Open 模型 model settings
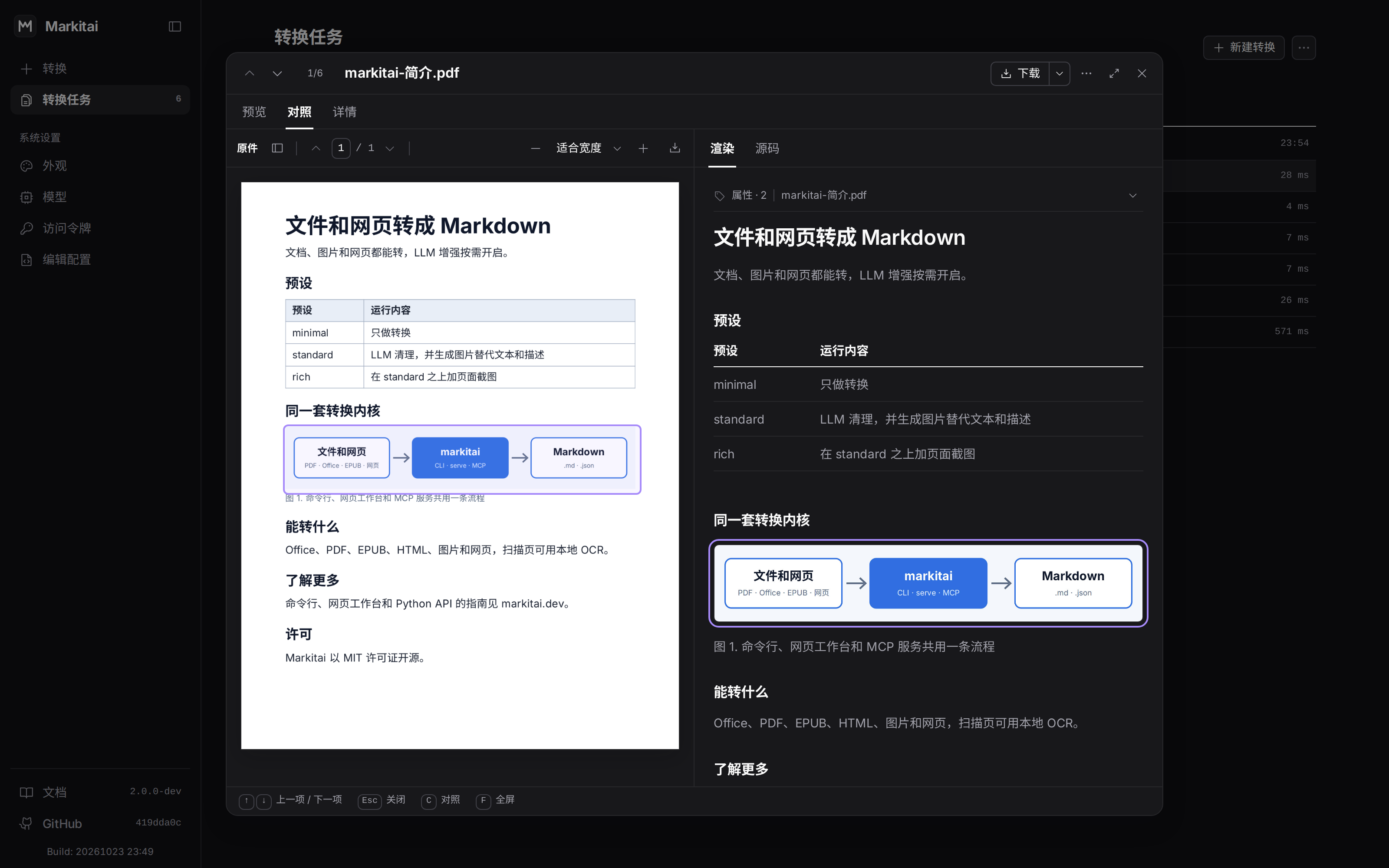The width and height of the screenshot is (1389, 868). [x=100, y=197]
